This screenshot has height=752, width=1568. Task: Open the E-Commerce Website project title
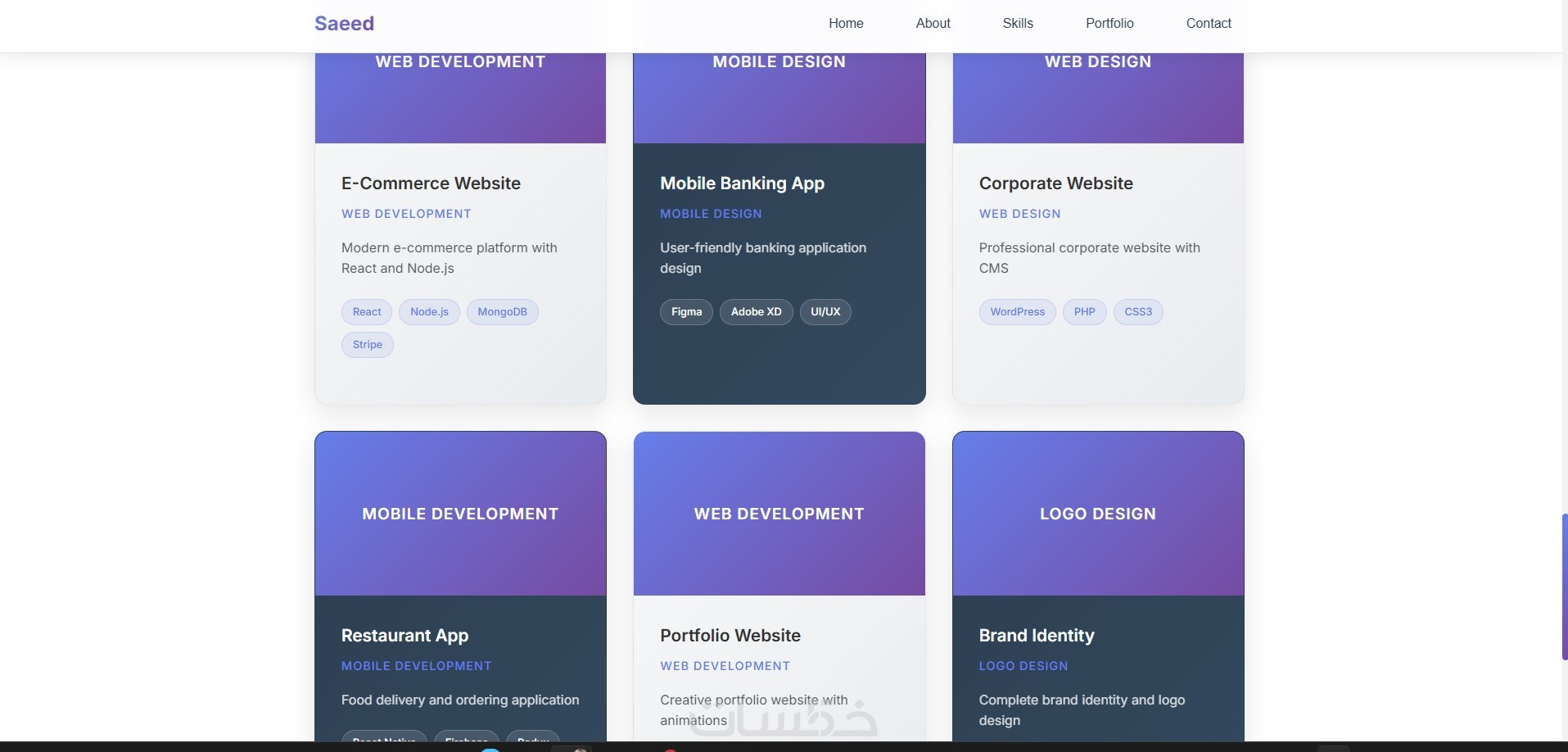pyautogui.click(x=431, y=183)
